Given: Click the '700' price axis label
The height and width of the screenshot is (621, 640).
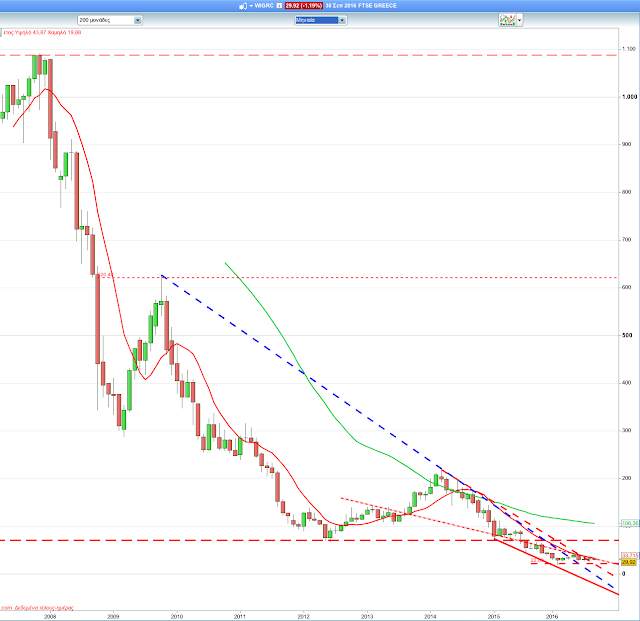Looking at the screenshot, I should 627,240.
